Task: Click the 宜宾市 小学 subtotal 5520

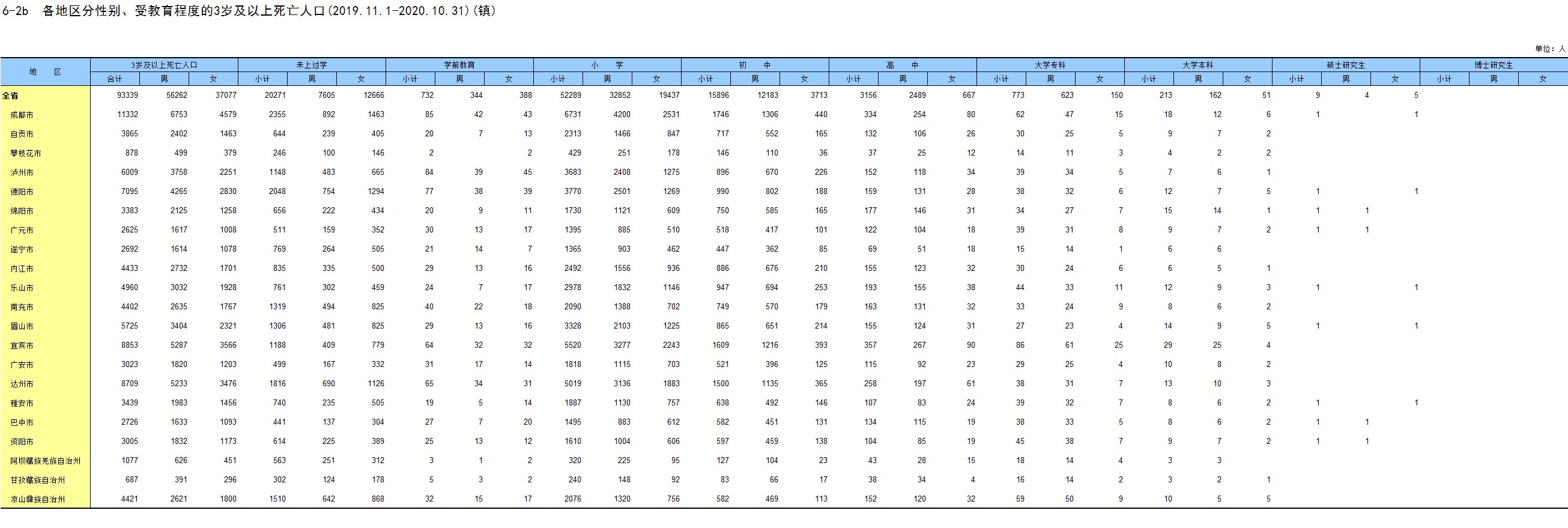Action: [574, 345]
